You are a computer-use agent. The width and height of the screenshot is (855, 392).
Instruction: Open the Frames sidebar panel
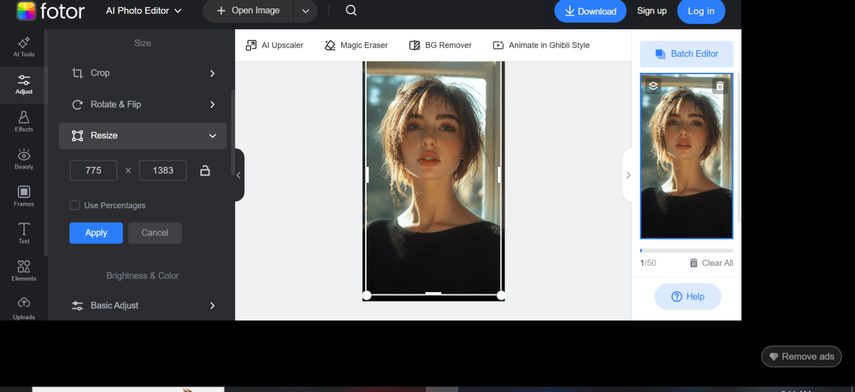point(24,196)
